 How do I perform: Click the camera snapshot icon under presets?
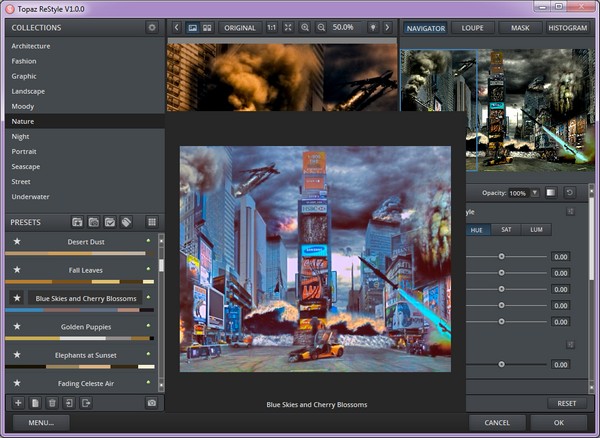(x=151, y=402)
